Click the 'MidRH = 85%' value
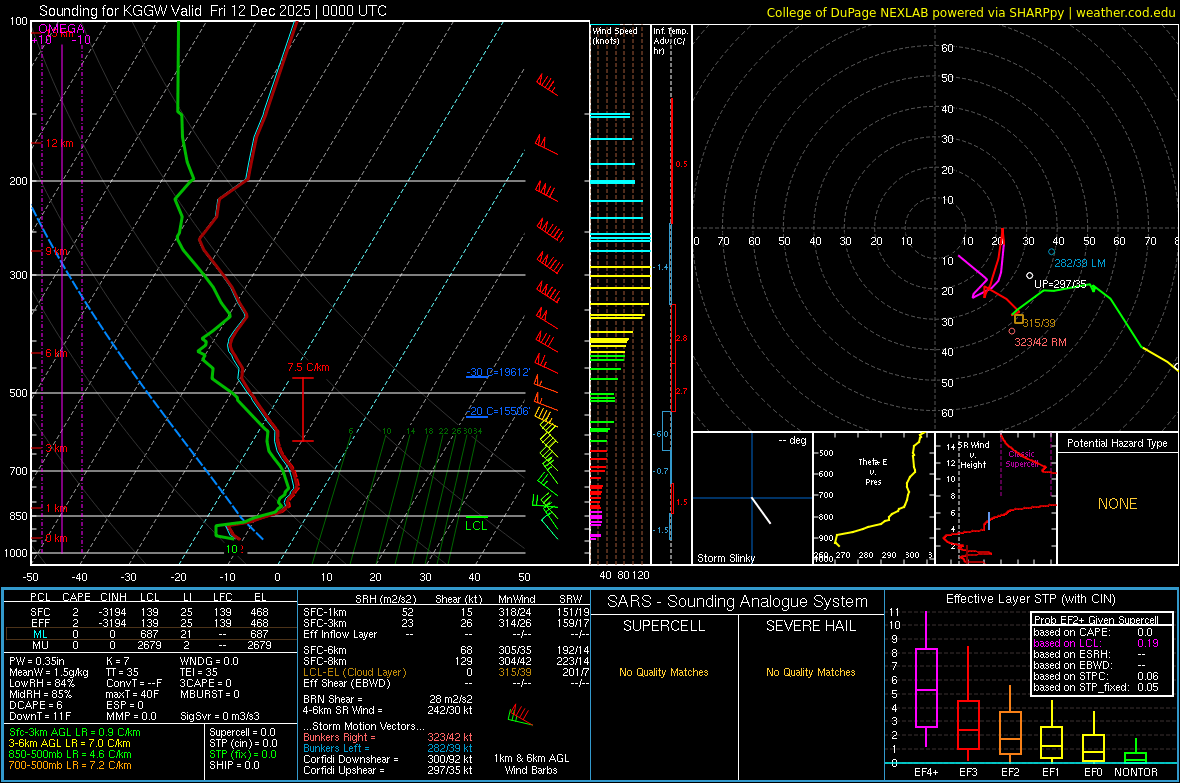The height and width of the screenshot is (783, 1180). click(x=40, y=694)
